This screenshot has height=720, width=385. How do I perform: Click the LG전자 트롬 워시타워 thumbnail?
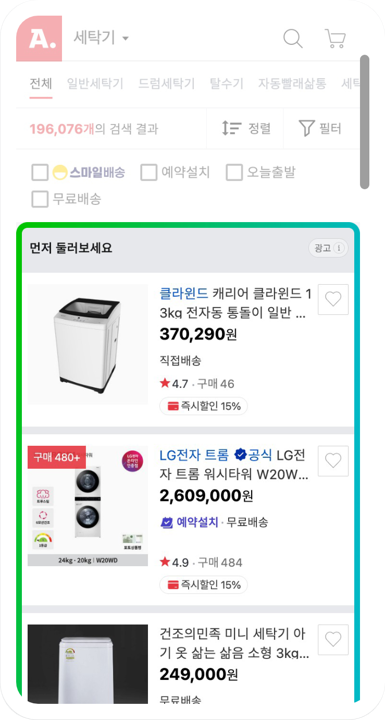pos(88,506)
